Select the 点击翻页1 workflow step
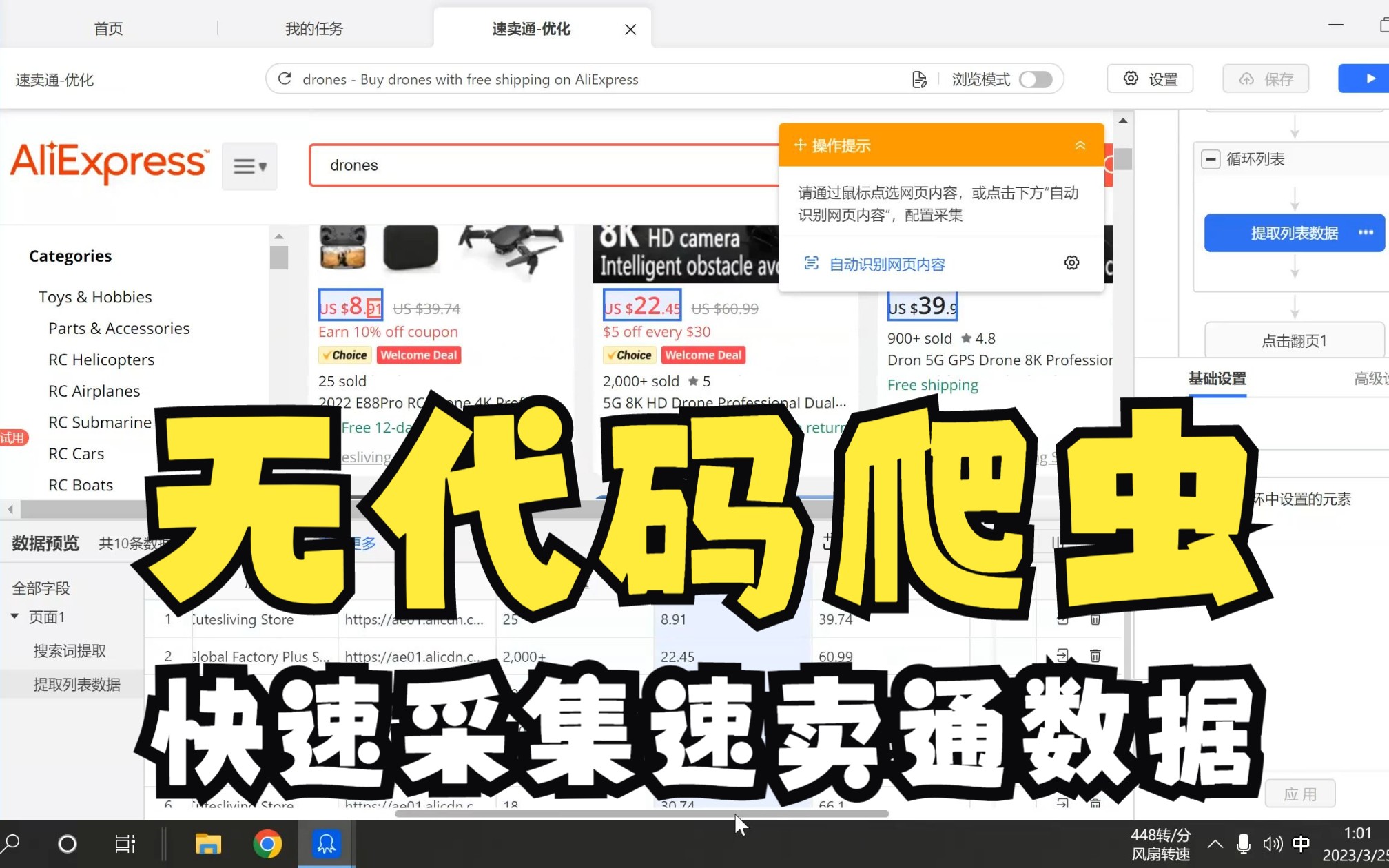Viewport: 1389px width, 868px height. point(1294,340)
